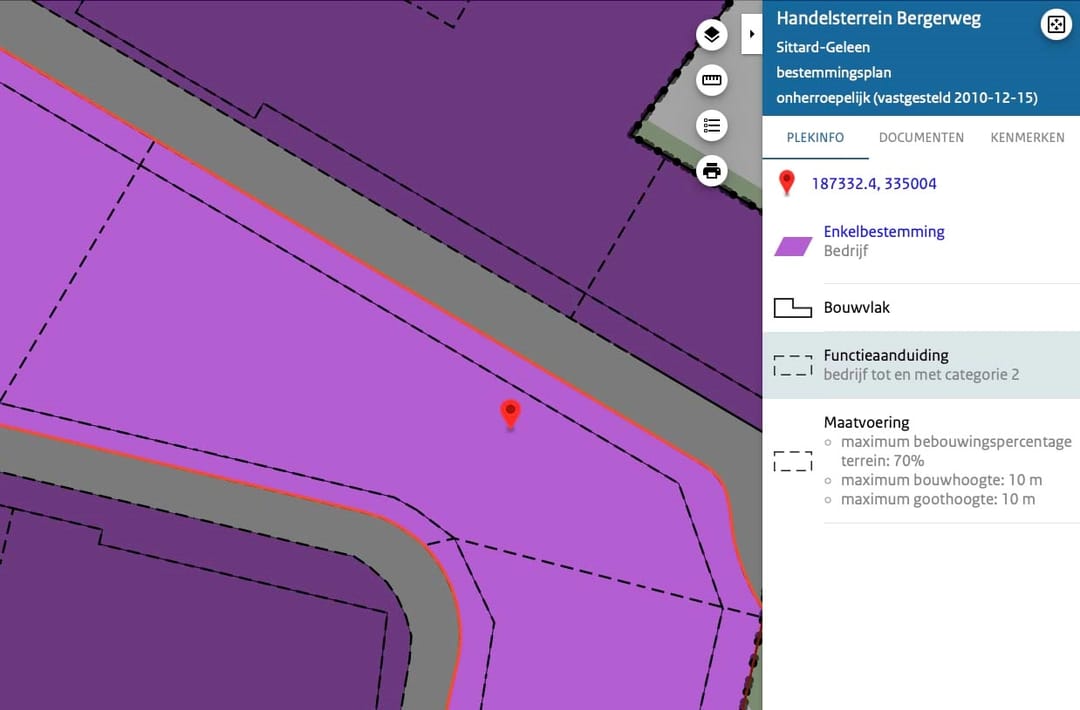Viewport: 1080px width, 710px height.
Task: Select the ruler measurement tool
Action: [x=711, y=81]
